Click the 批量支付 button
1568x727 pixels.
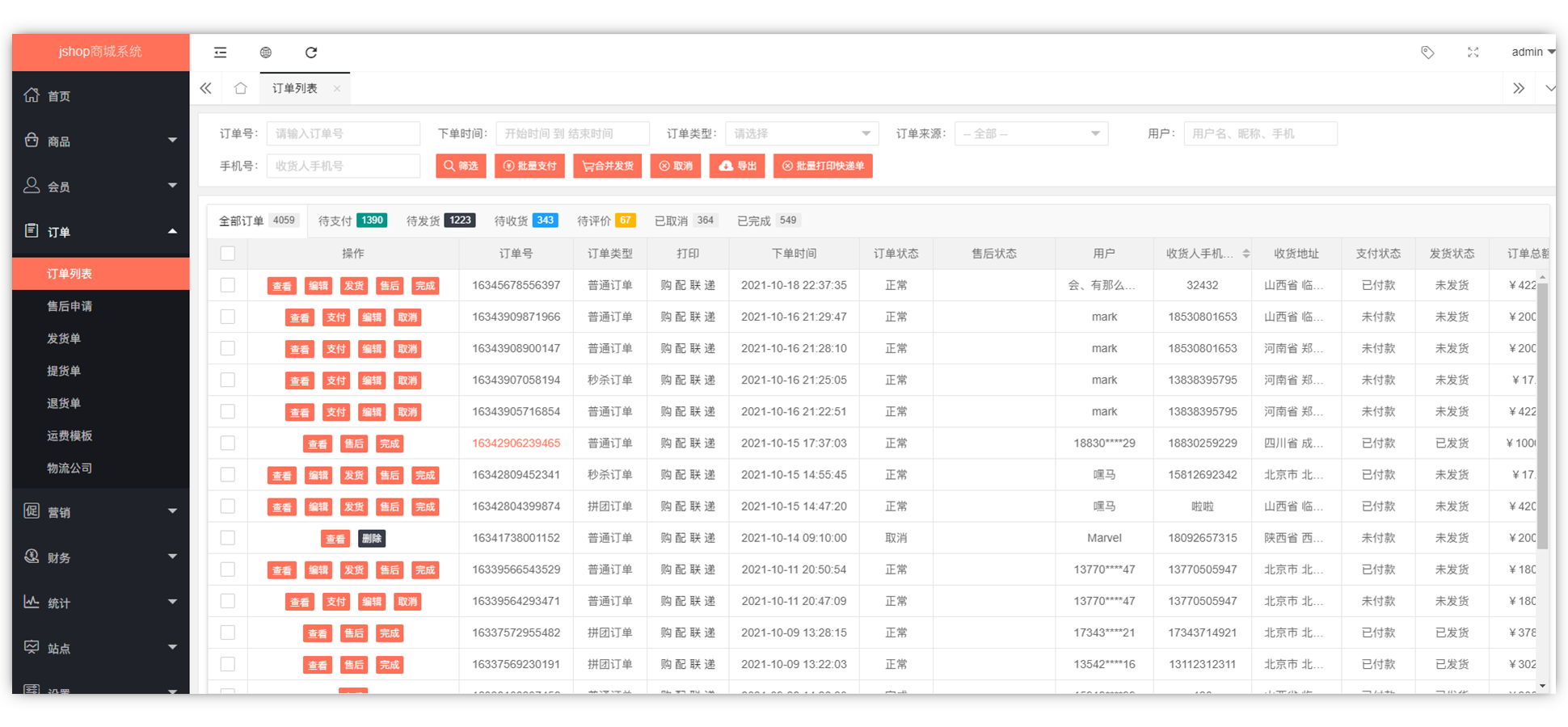click(529, 166)
